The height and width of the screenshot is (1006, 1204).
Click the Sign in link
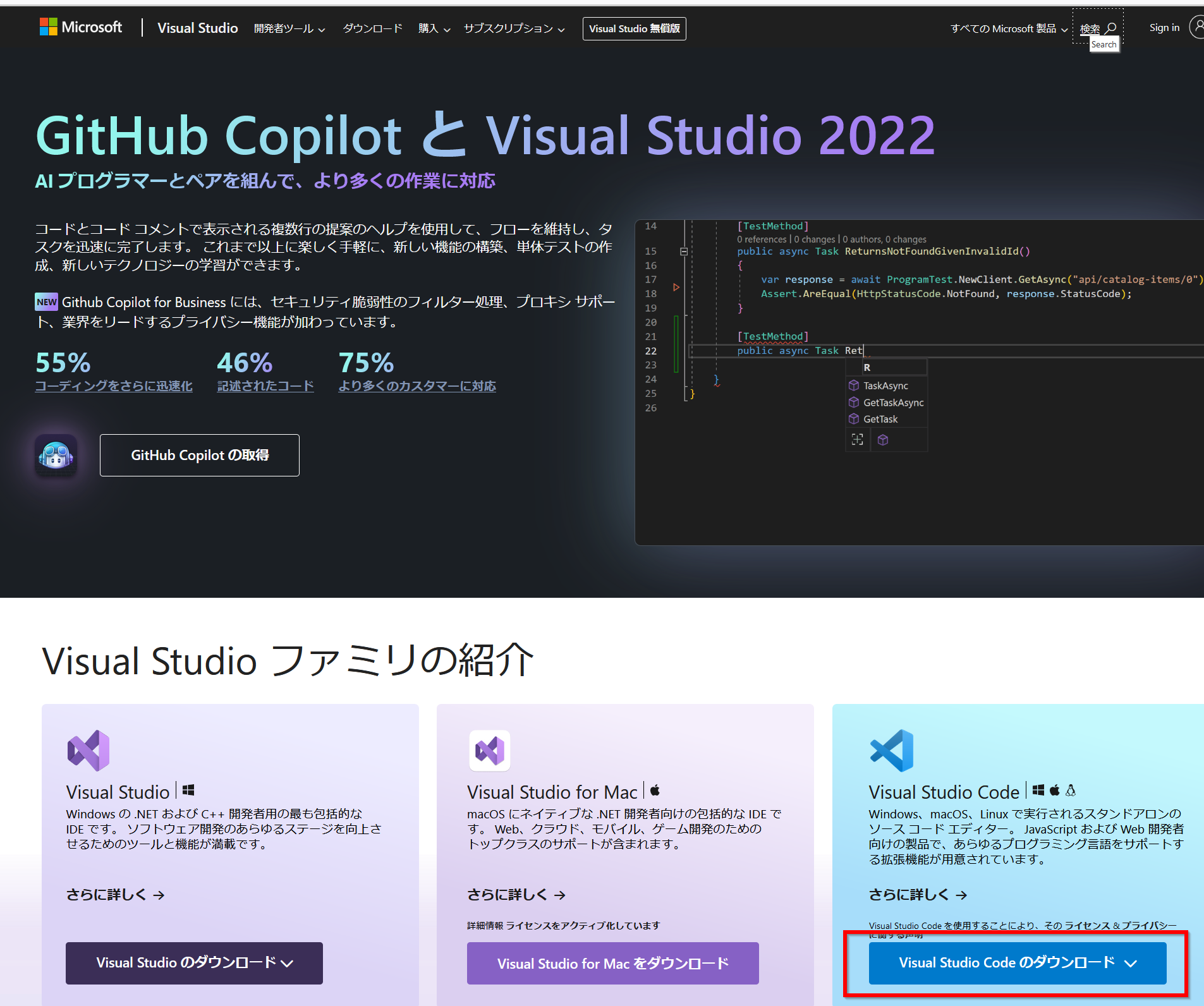1164,28
